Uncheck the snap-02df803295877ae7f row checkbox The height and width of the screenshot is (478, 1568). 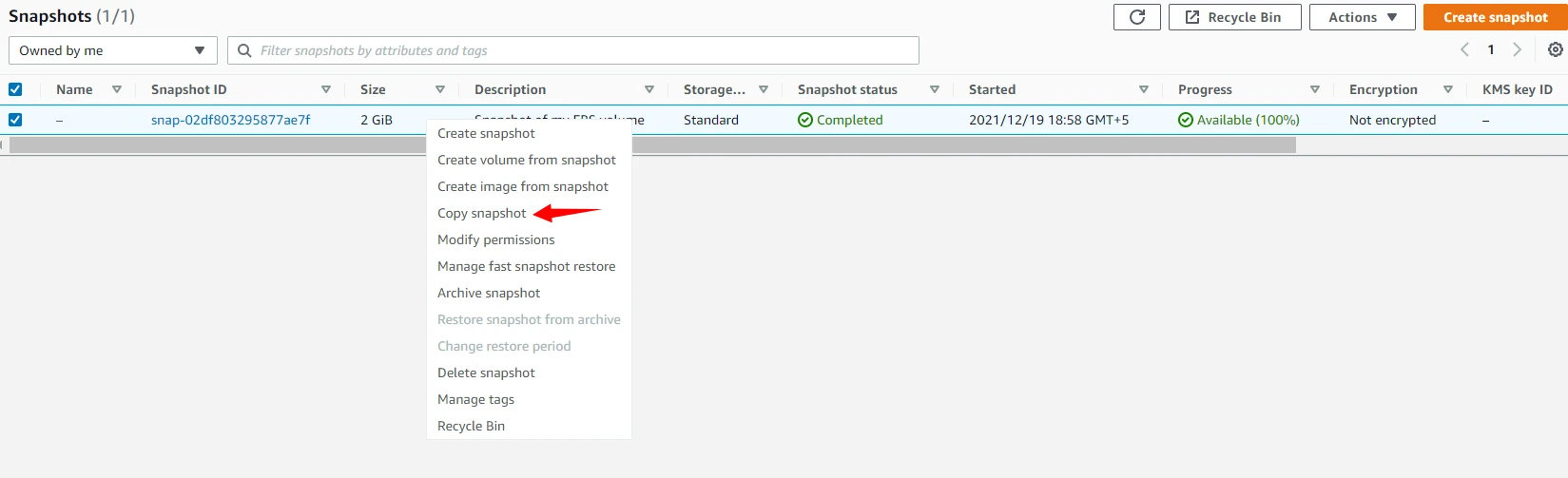pos(15,120)
